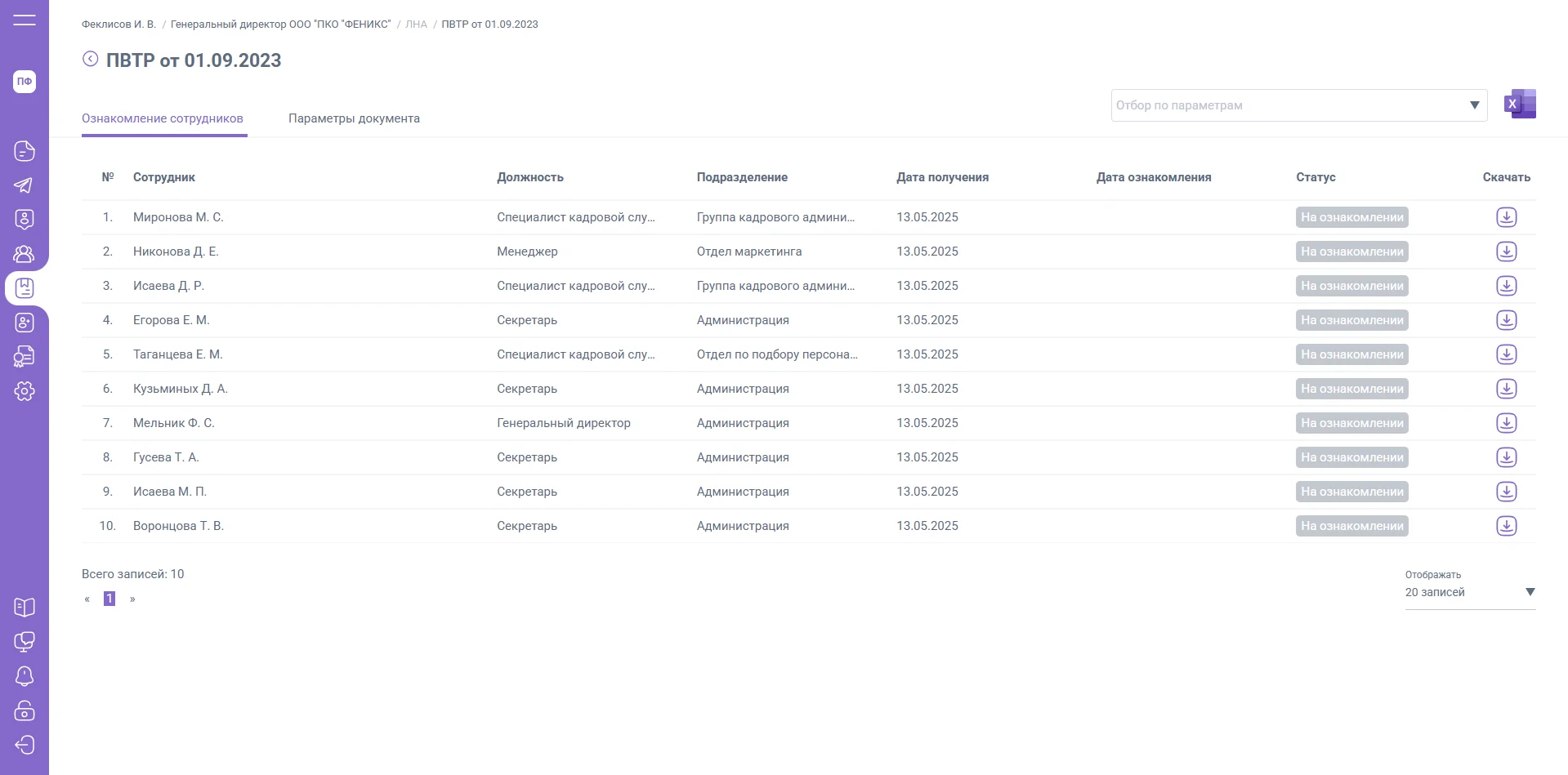Go to page 1 in pagination
This screenshot has width=1568, height=775.
pos(109,599)
